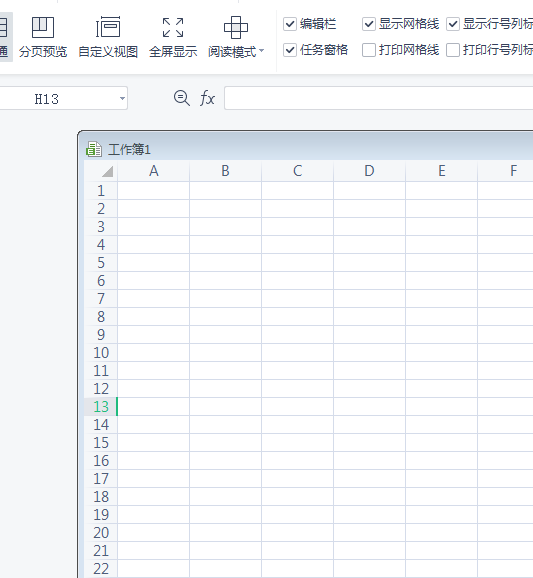Screen dimensions: 533x578
Task: Toggle the 显示网格线 gridlines checkbox
Action: click(369, 24)
